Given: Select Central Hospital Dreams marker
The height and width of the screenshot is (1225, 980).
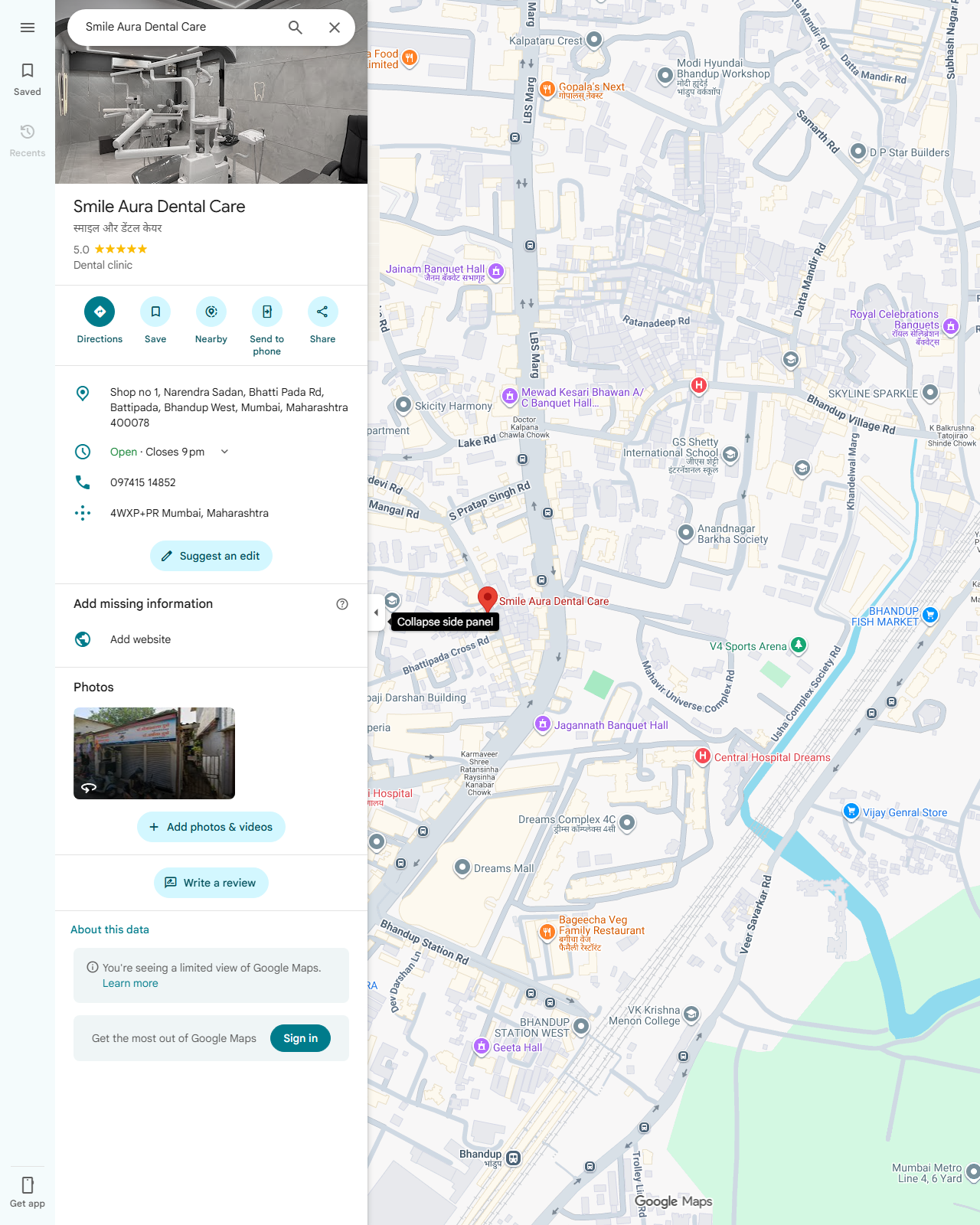Looking at the screenshot, I should tap(703, 756).
